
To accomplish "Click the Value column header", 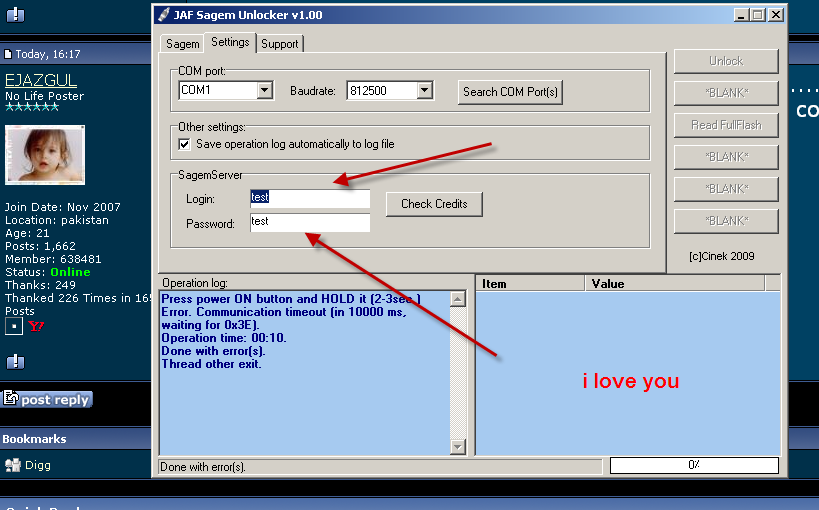I will [675, 284].
